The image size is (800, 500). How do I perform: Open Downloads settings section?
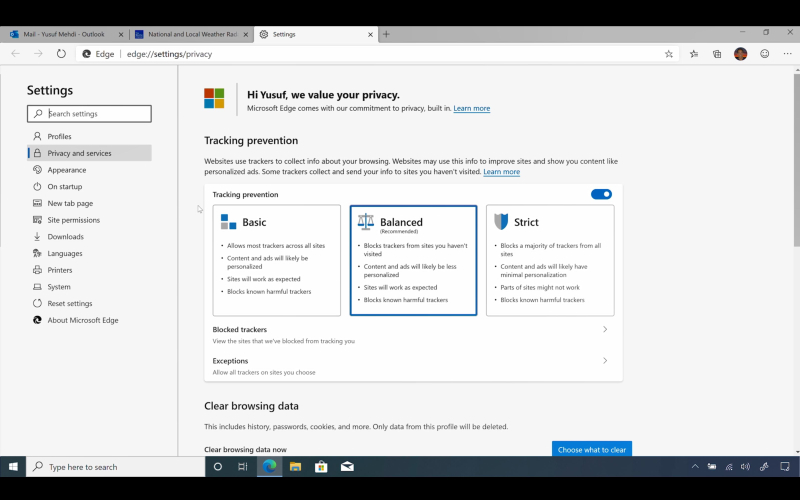[89, 237]
